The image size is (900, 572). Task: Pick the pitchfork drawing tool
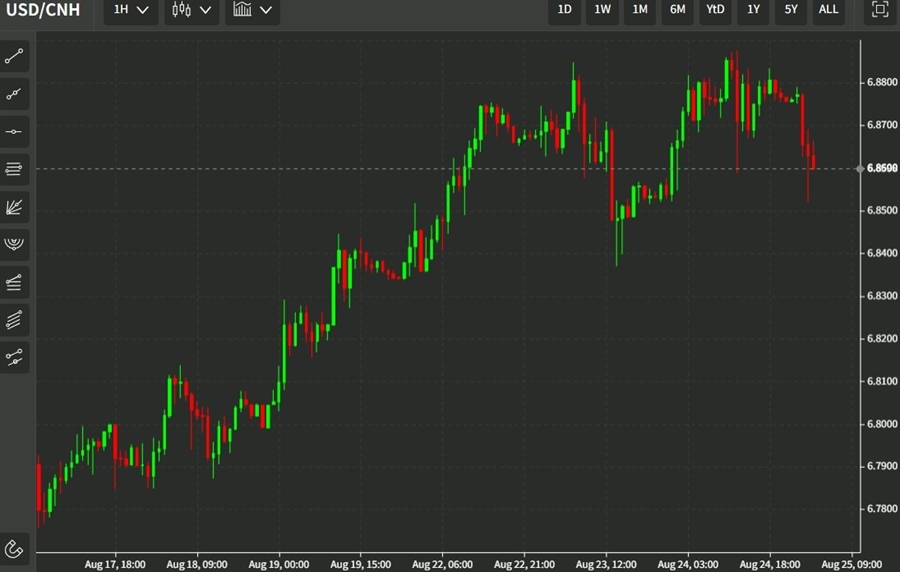14,357
